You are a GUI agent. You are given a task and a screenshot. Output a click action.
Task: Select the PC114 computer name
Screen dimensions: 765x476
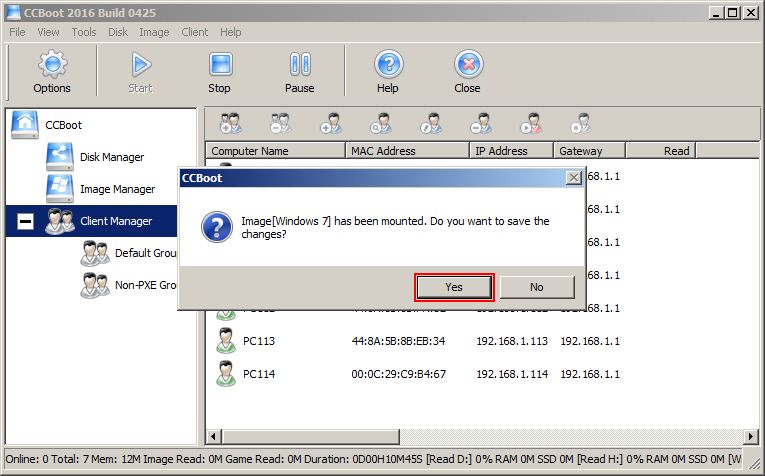pyautogui.click(x=259, y=374)
